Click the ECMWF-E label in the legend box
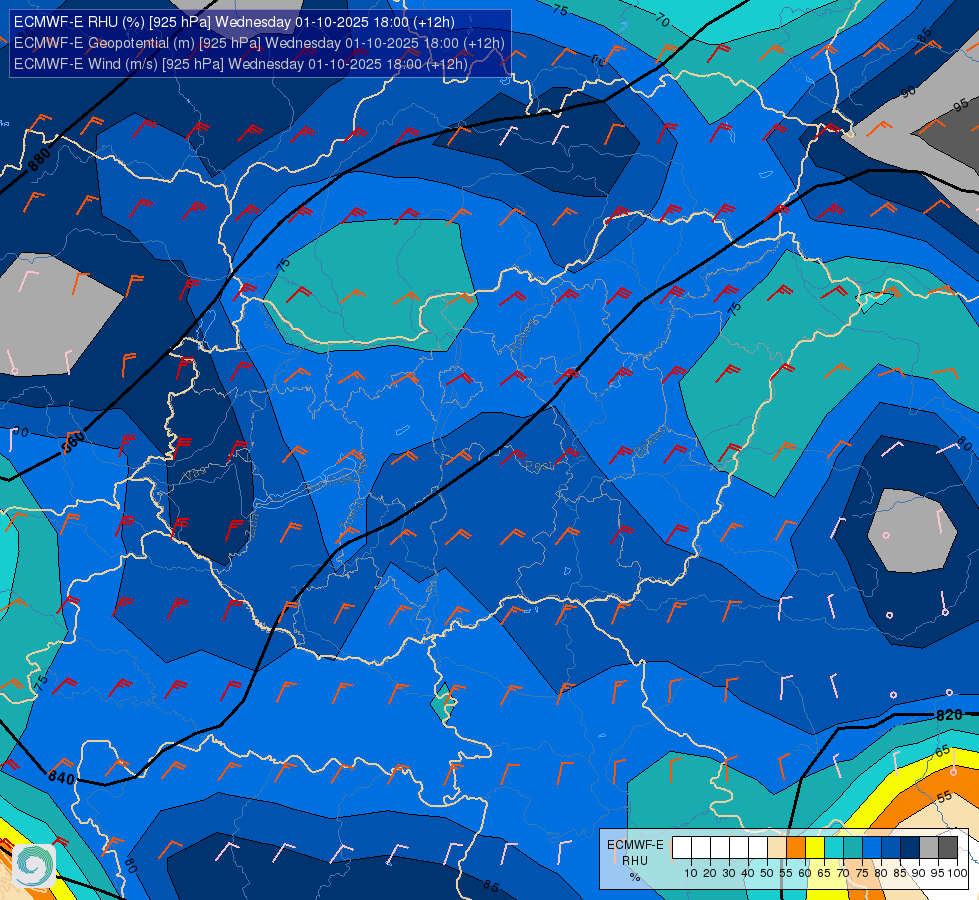Viewport: 979px width, 900px height. (x=635, y=844)
